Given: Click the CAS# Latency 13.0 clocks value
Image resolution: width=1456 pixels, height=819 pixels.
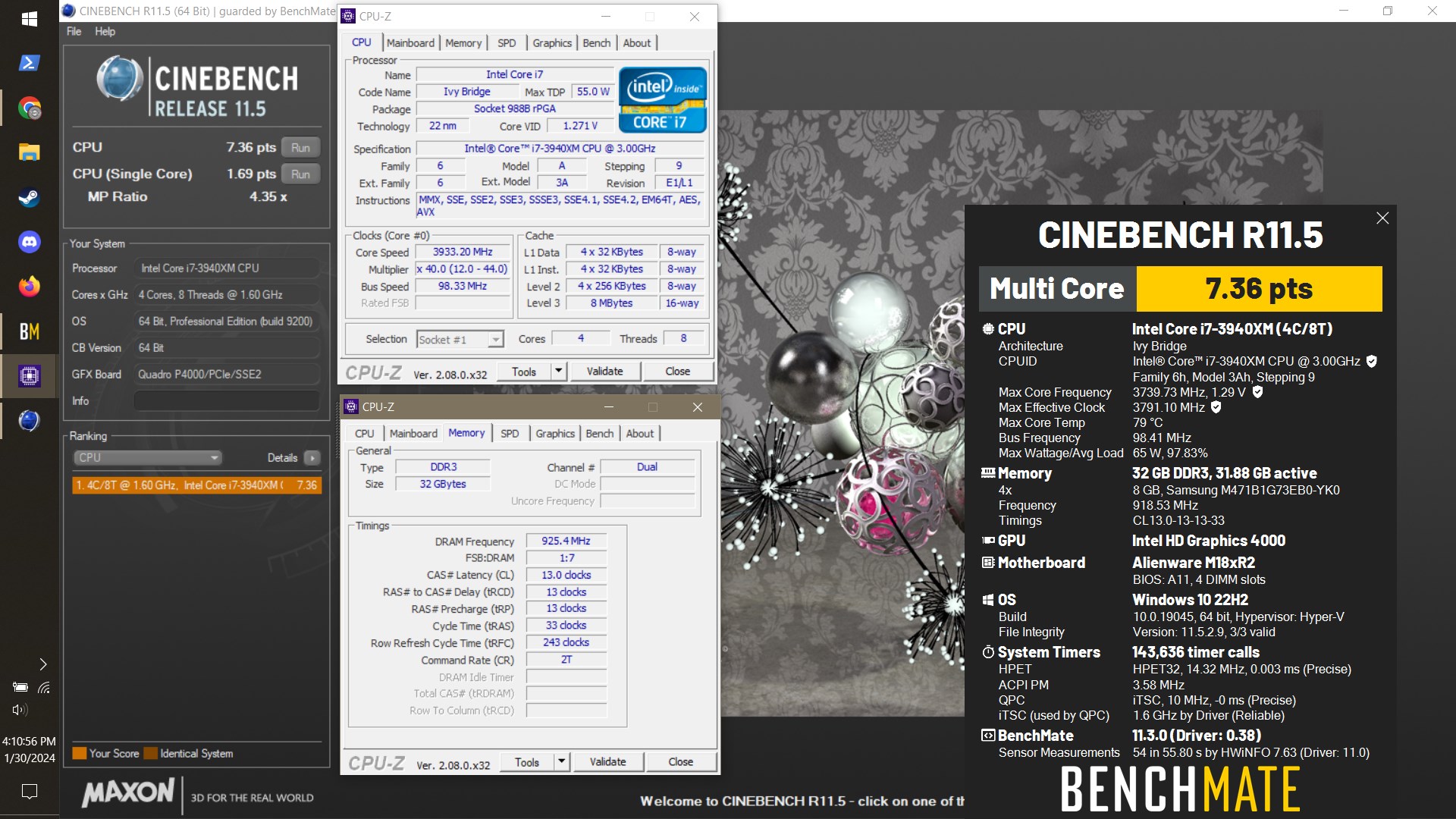Looking at the screenshot, I should tap(566, 575).
